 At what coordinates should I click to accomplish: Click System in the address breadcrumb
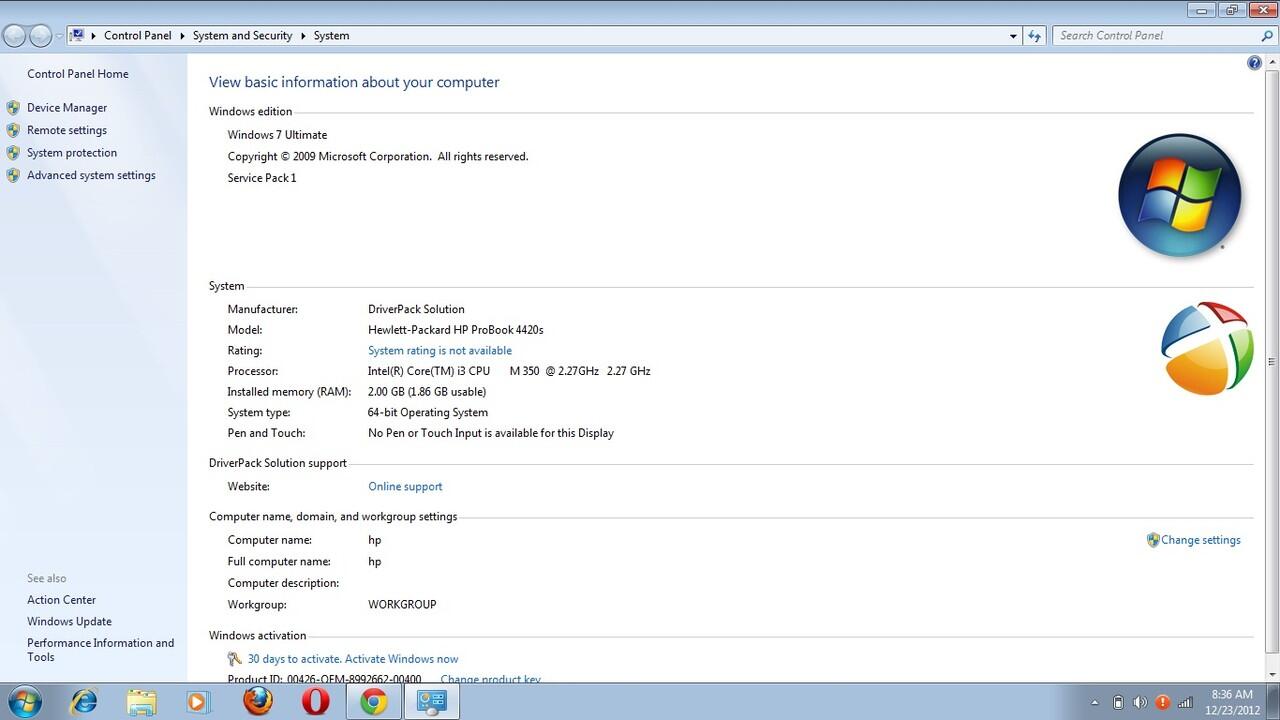[331, 36]
